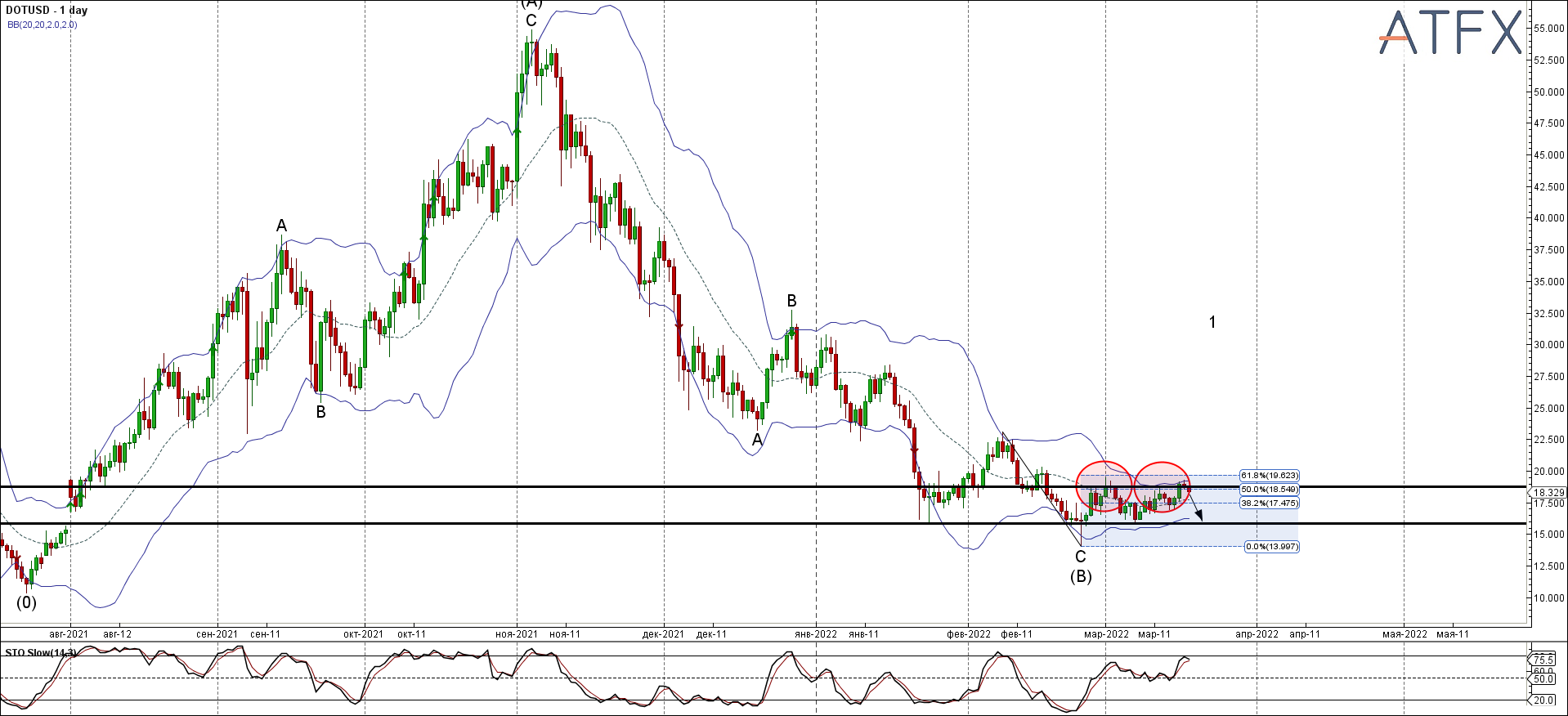Click the current price tag 18.329
Image resolution: width=1568 pixels, height=716 pixels.
click(1548, 492)
